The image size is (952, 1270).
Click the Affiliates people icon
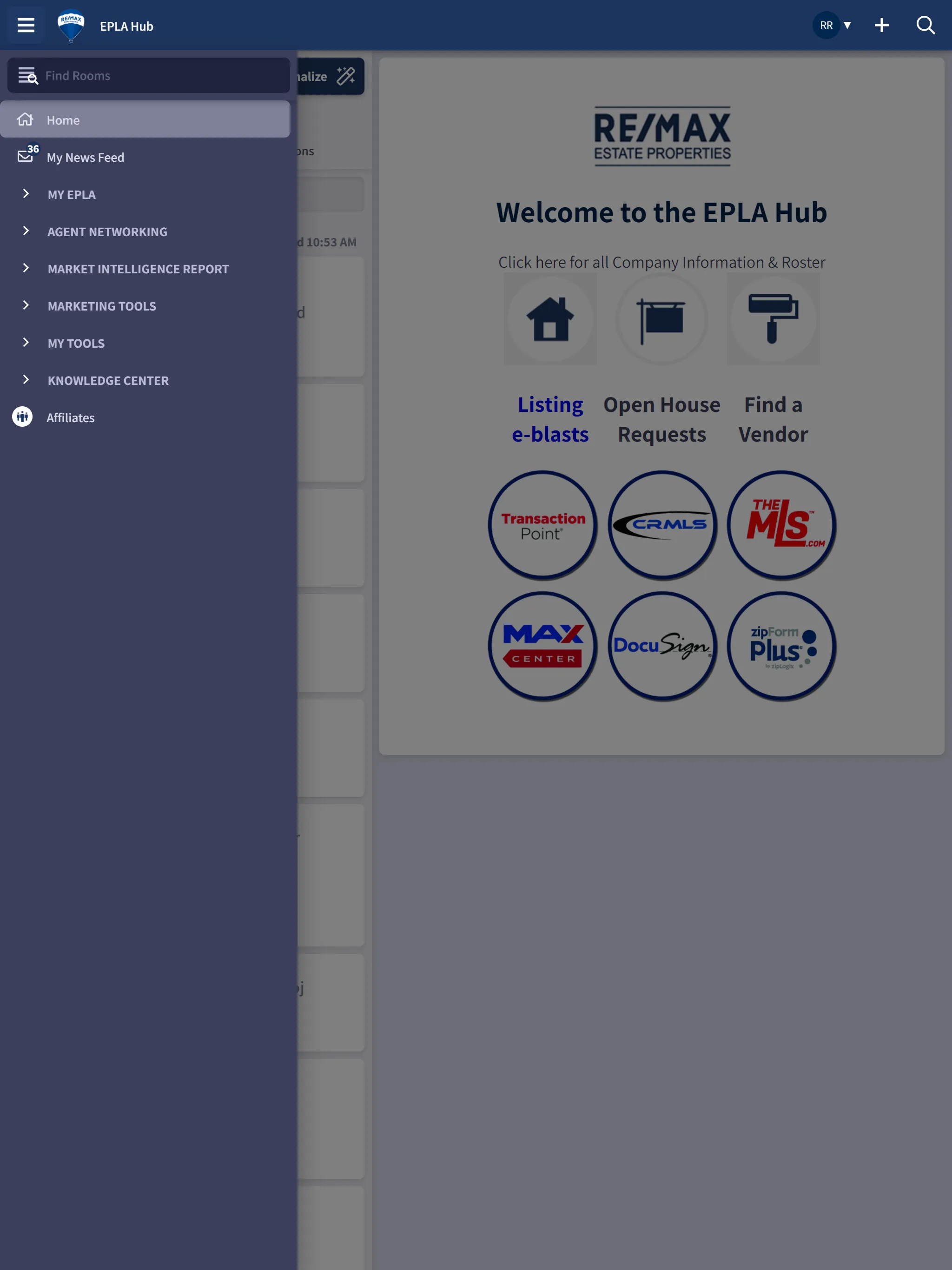coord(22,417)
